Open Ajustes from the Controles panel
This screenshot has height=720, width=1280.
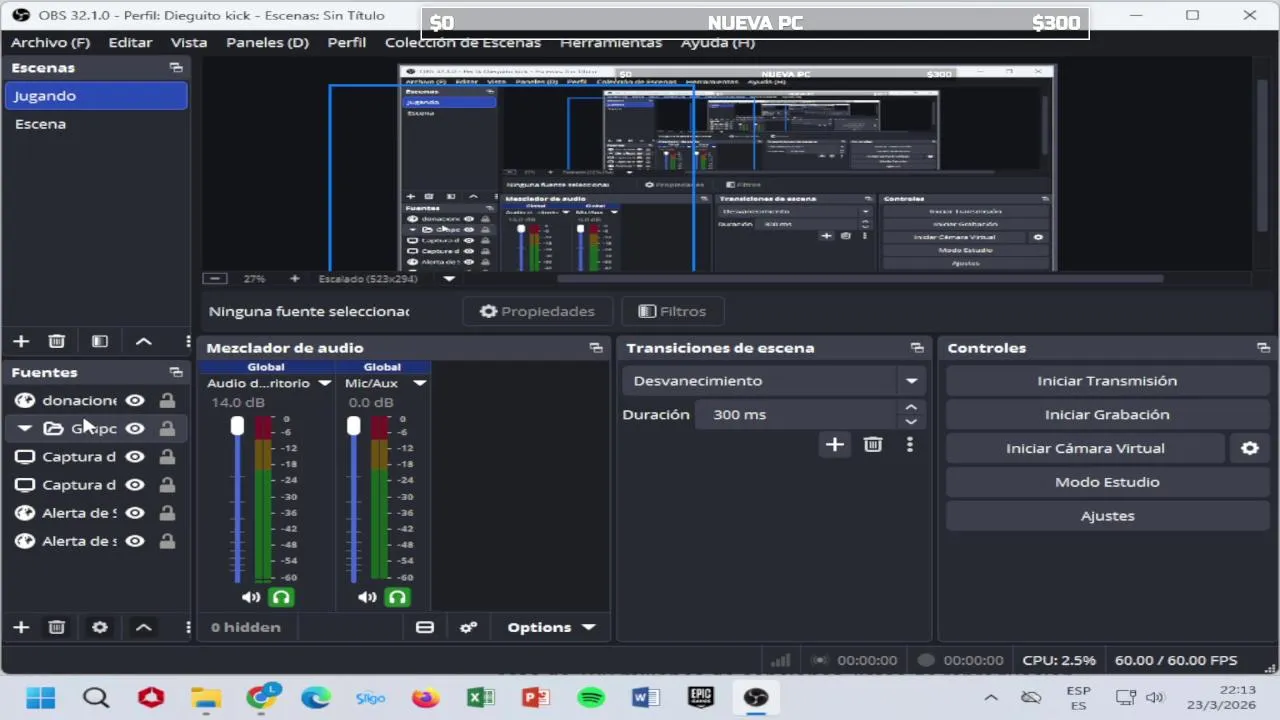pyautogui.click(x=1107, y=516)
